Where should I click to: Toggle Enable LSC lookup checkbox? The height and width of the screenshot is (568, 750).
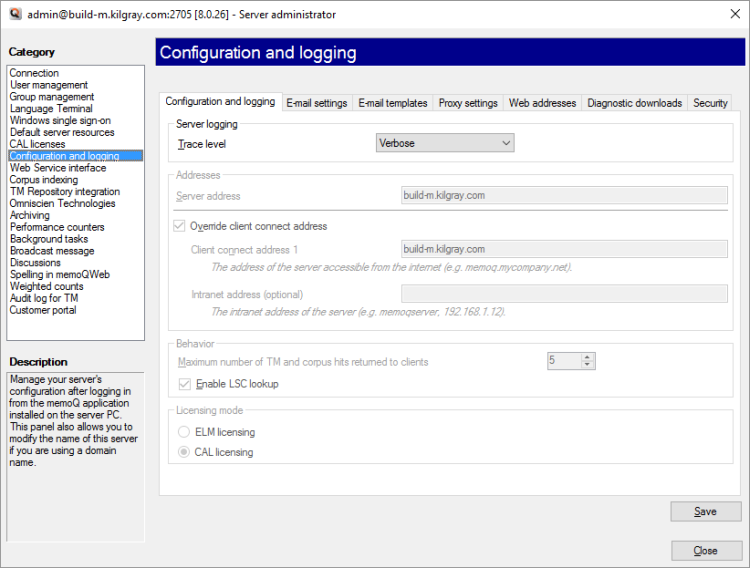(x=185, y=384)
